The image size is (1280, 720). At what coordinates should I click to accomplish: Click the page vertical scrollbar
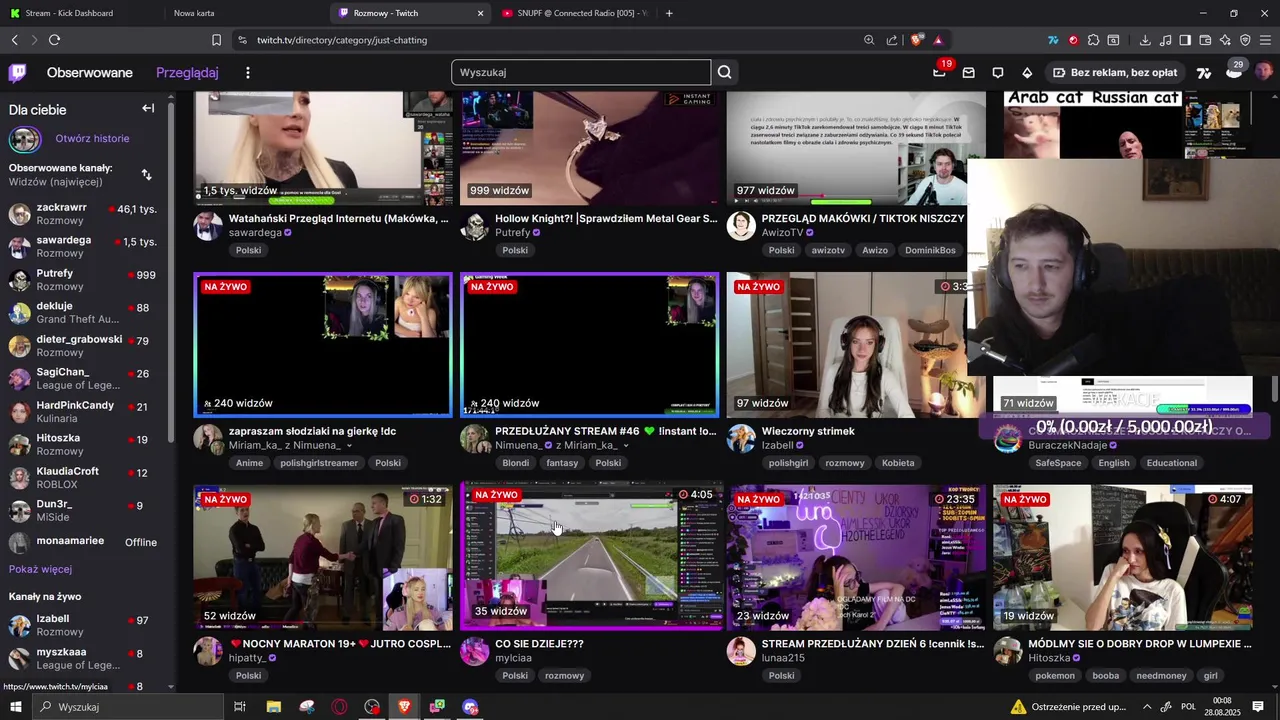pyautogui.click(x=1275, y=390)
